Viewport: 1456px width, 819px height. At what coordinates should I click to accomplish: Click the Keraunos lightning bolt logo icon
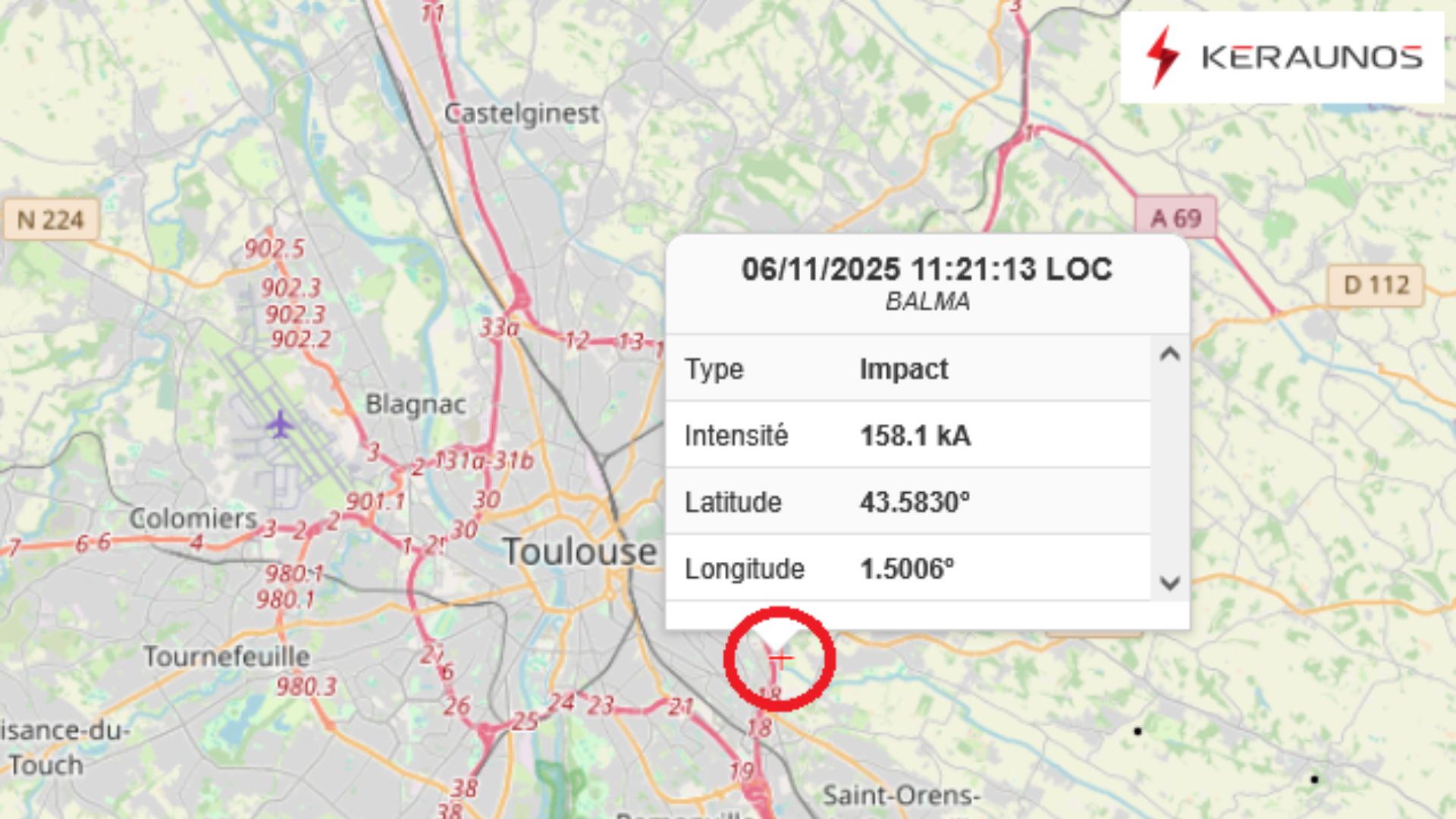click(x=1162, y=58)
